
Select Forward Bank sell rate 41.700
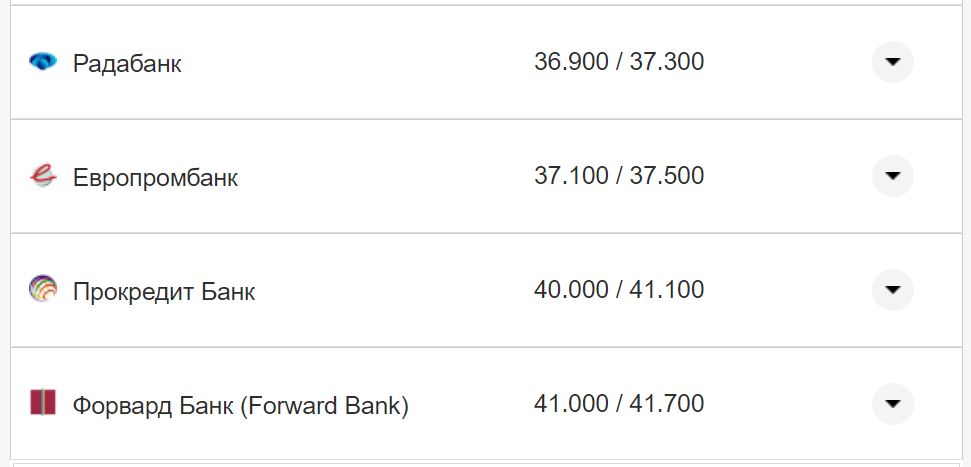click(667, 404)
